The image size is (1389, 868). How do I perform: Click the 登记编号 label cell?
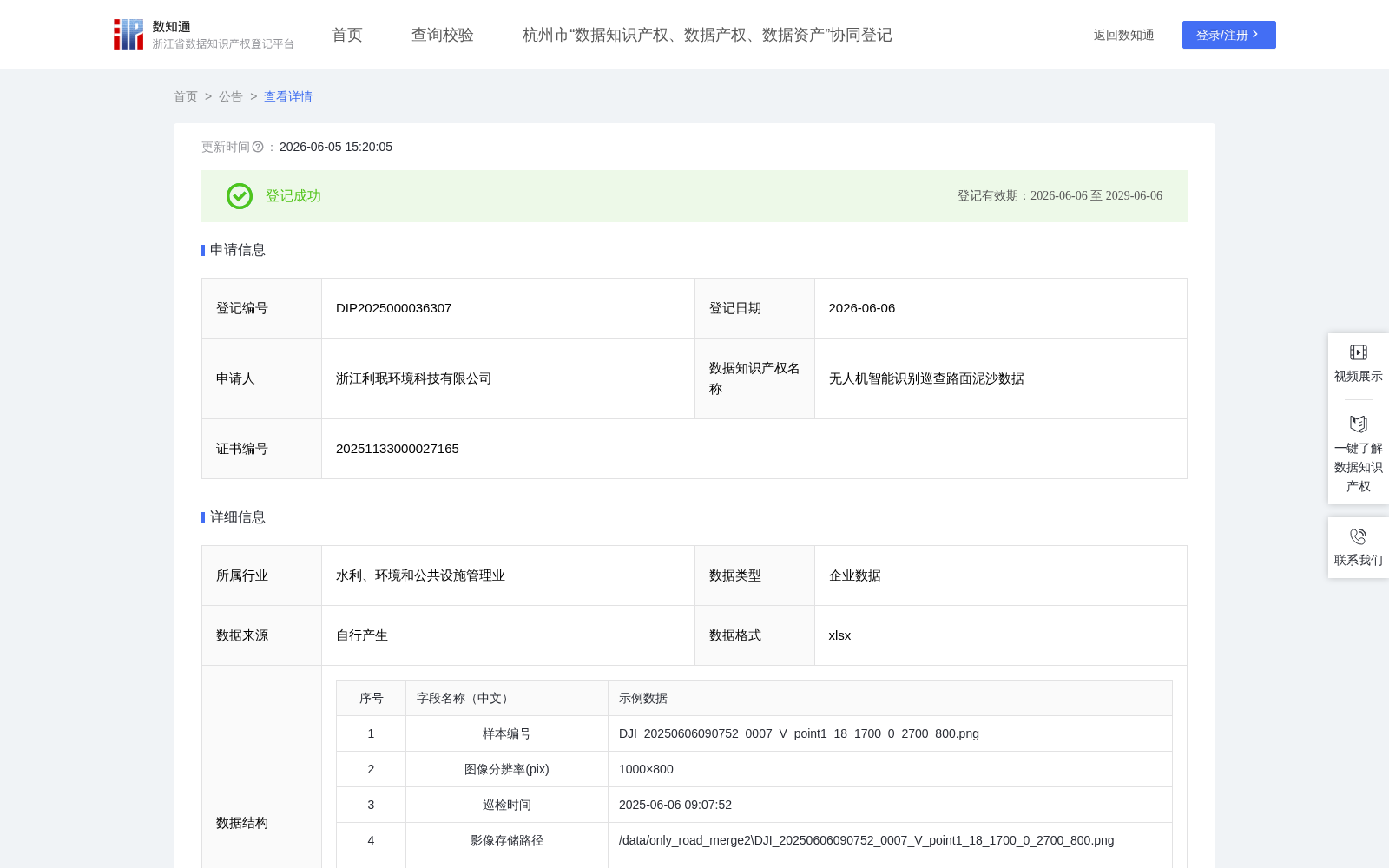(x=261, y=308)
